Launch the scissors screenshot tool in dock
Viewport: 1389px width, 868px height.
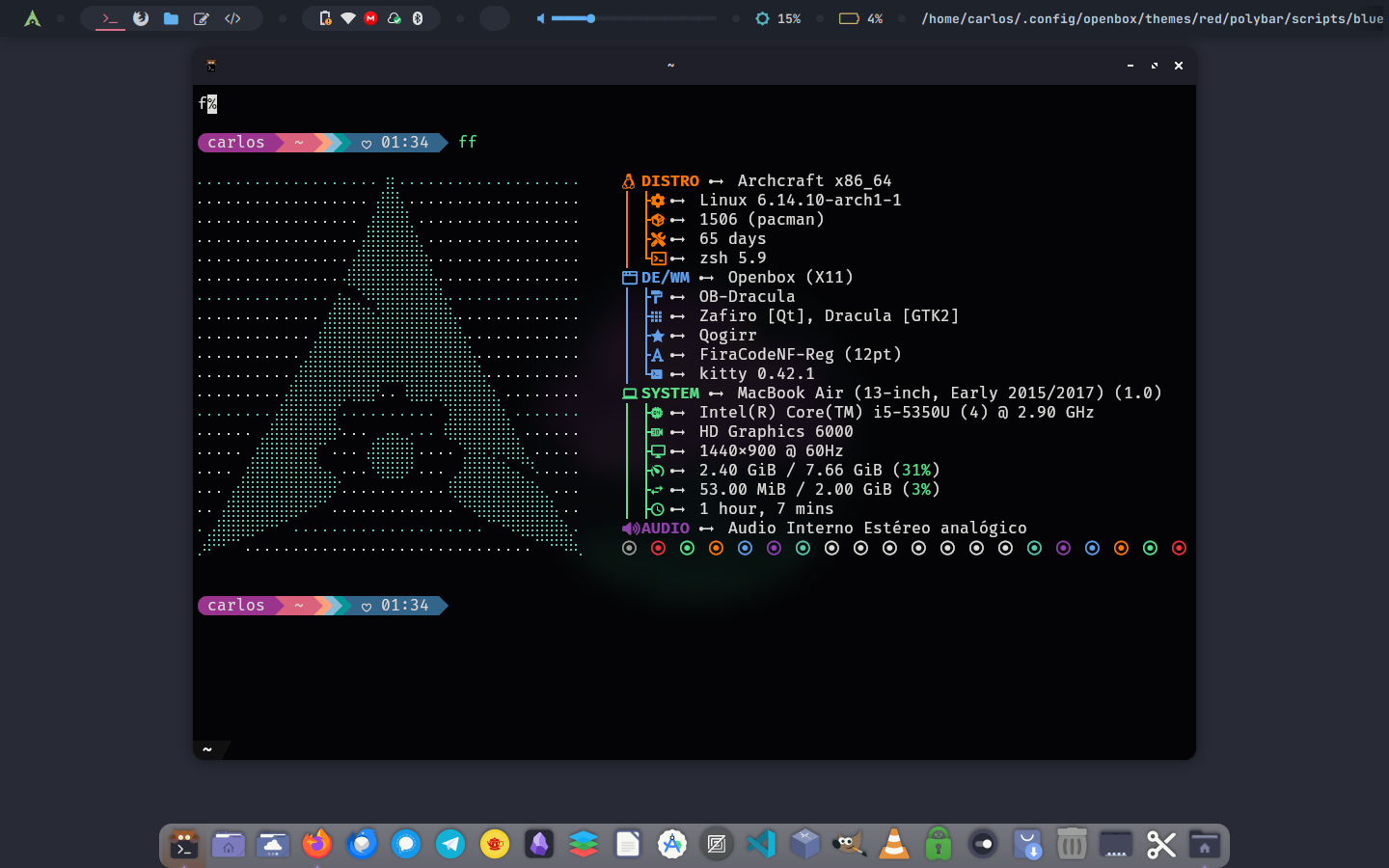[x=1160, y=845]
